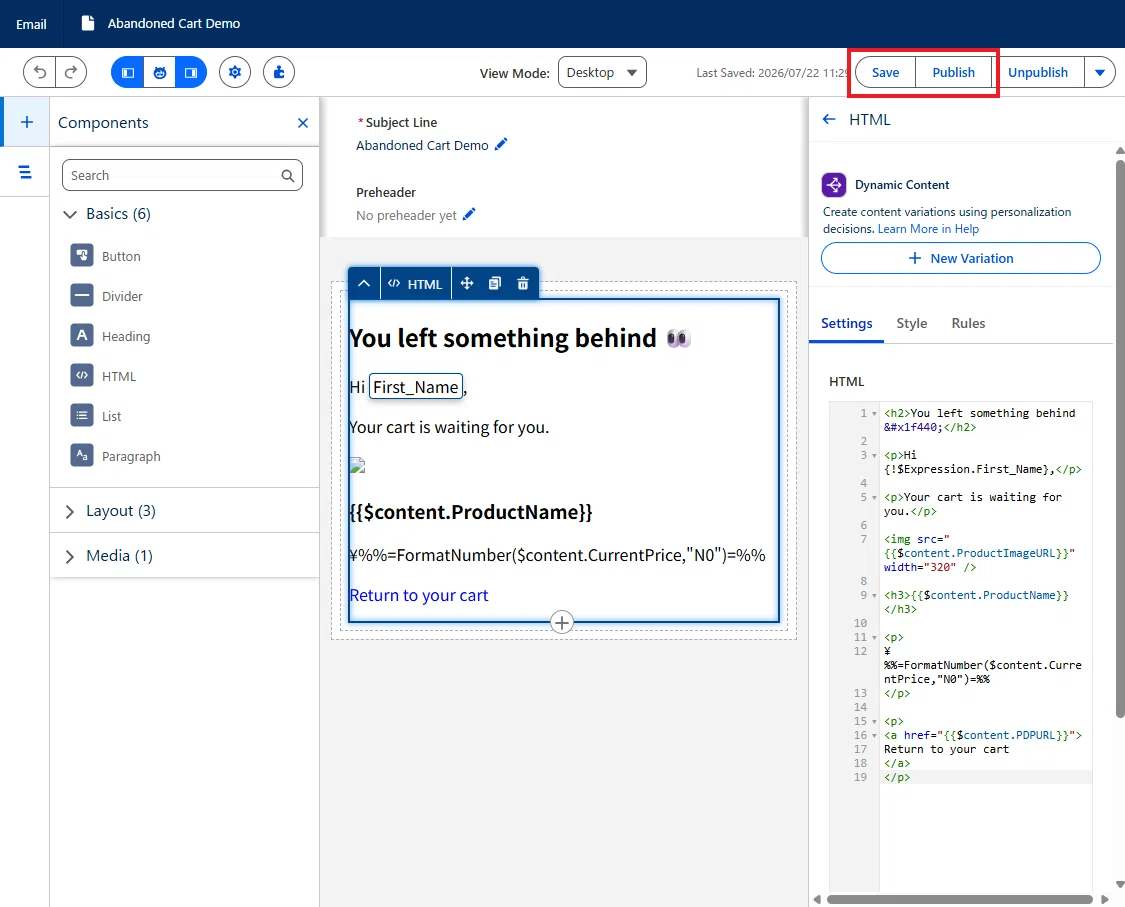This screenshot has height=907, width=1125.
Task: Collapse the Basics (6) section
Action: [x=70, y=214]
